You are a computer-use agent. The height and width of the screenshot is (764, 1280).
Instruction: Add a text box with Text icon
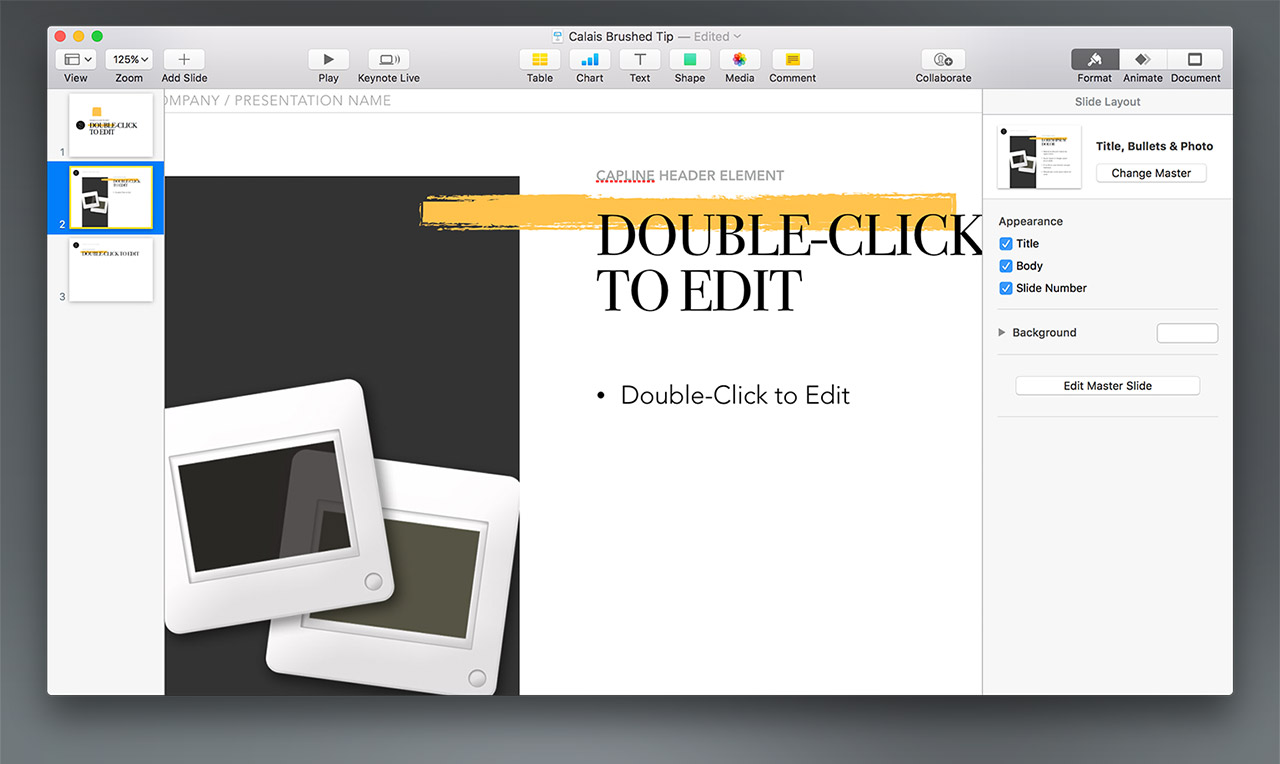[640, 60]
